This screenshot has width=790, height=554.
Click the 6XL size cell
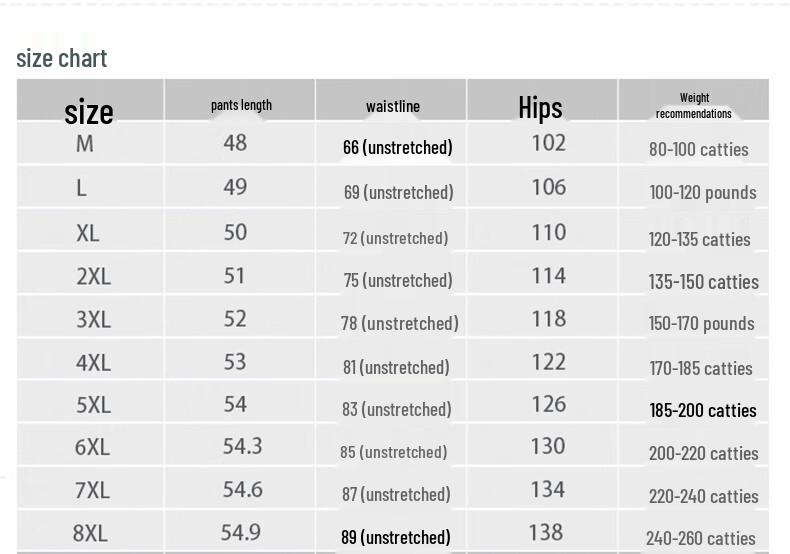point(92,447)
